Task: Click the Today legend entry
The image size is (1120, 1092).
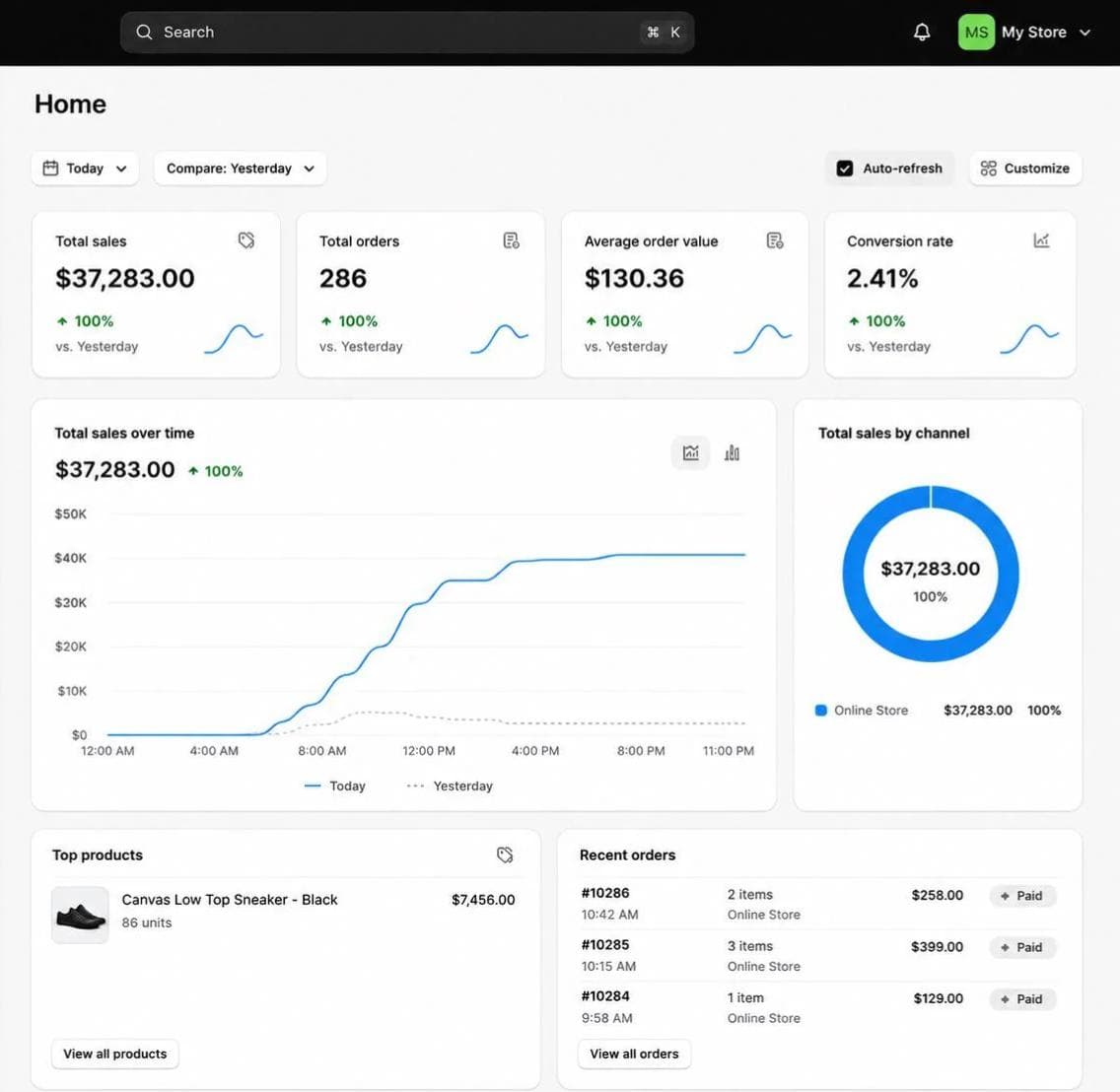Action: 334,786
